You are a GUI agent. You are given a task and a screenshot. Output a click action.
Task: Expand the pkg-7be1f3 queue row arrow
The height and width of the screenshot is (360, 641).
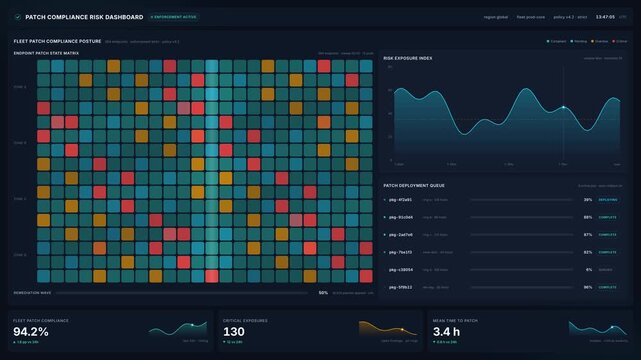[385, 252]
